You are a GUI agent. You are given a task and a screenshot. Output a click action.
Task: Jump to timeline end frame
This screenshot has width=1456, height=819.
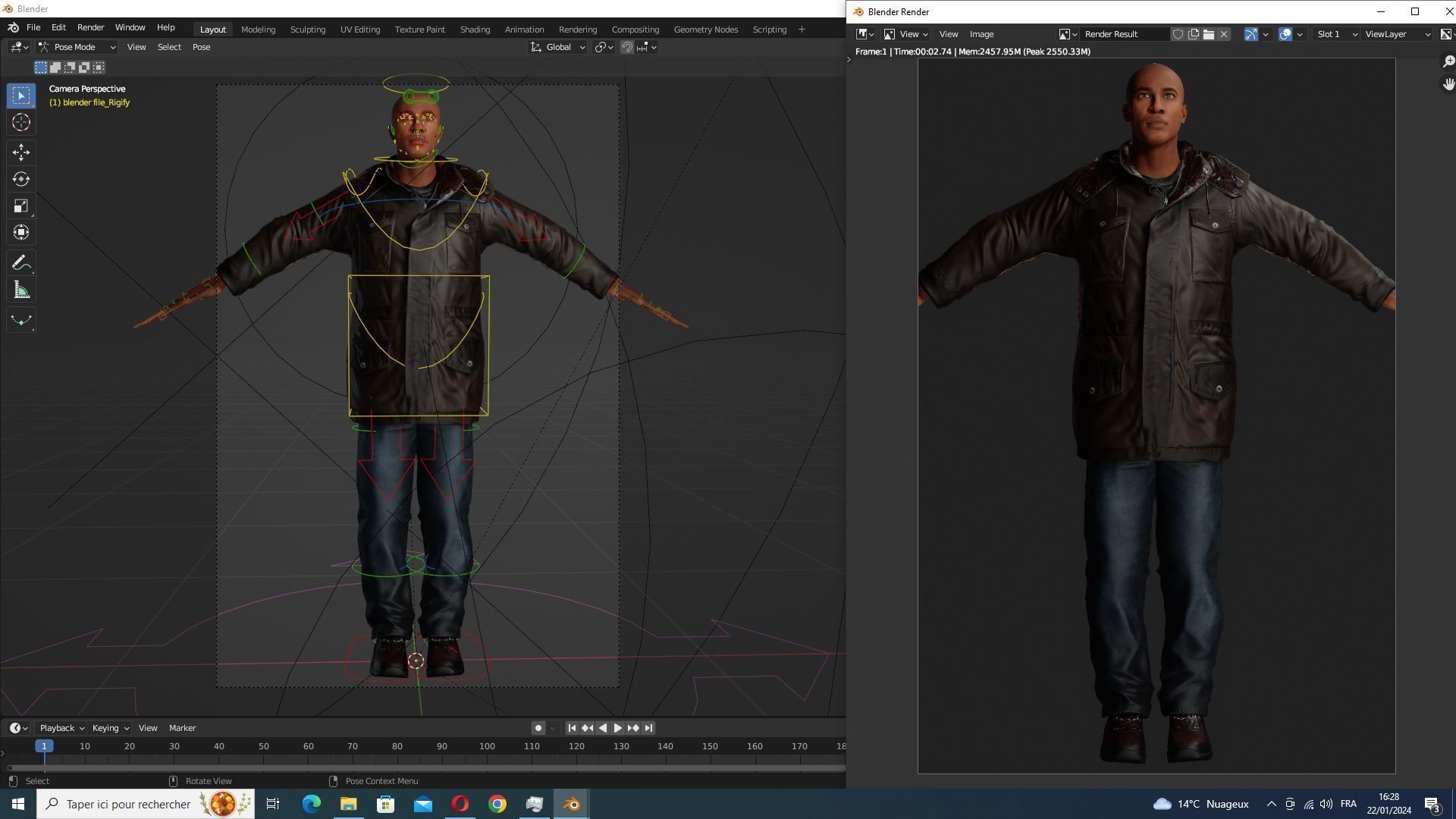tap(648, 729)
